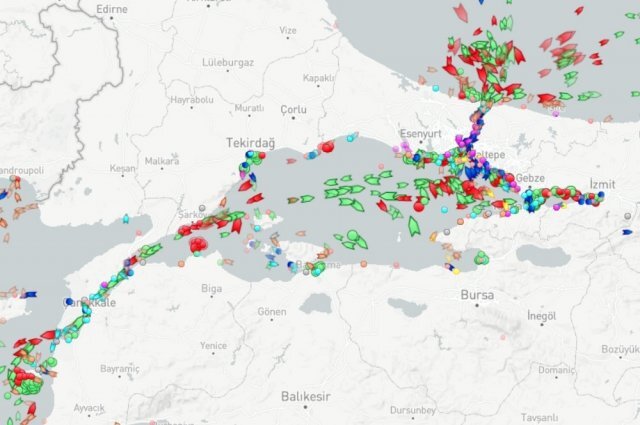Click the blue vessel marker in the Aegean west of Çanakkale
The height and width of the screenshot is (425, 640).
click(30, 294)
